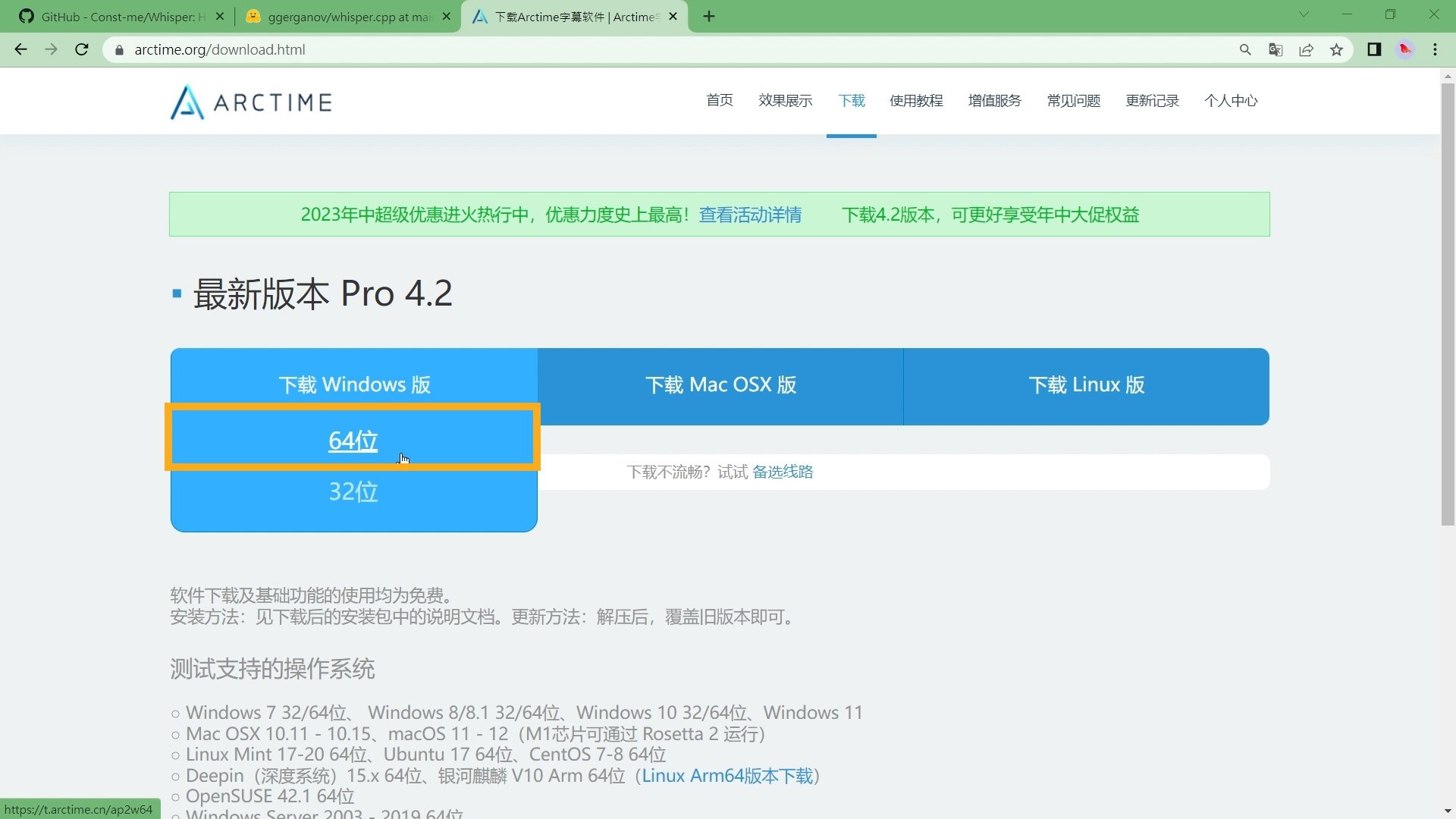Open 使用教程 navigation item

click(x=916, y=101)
